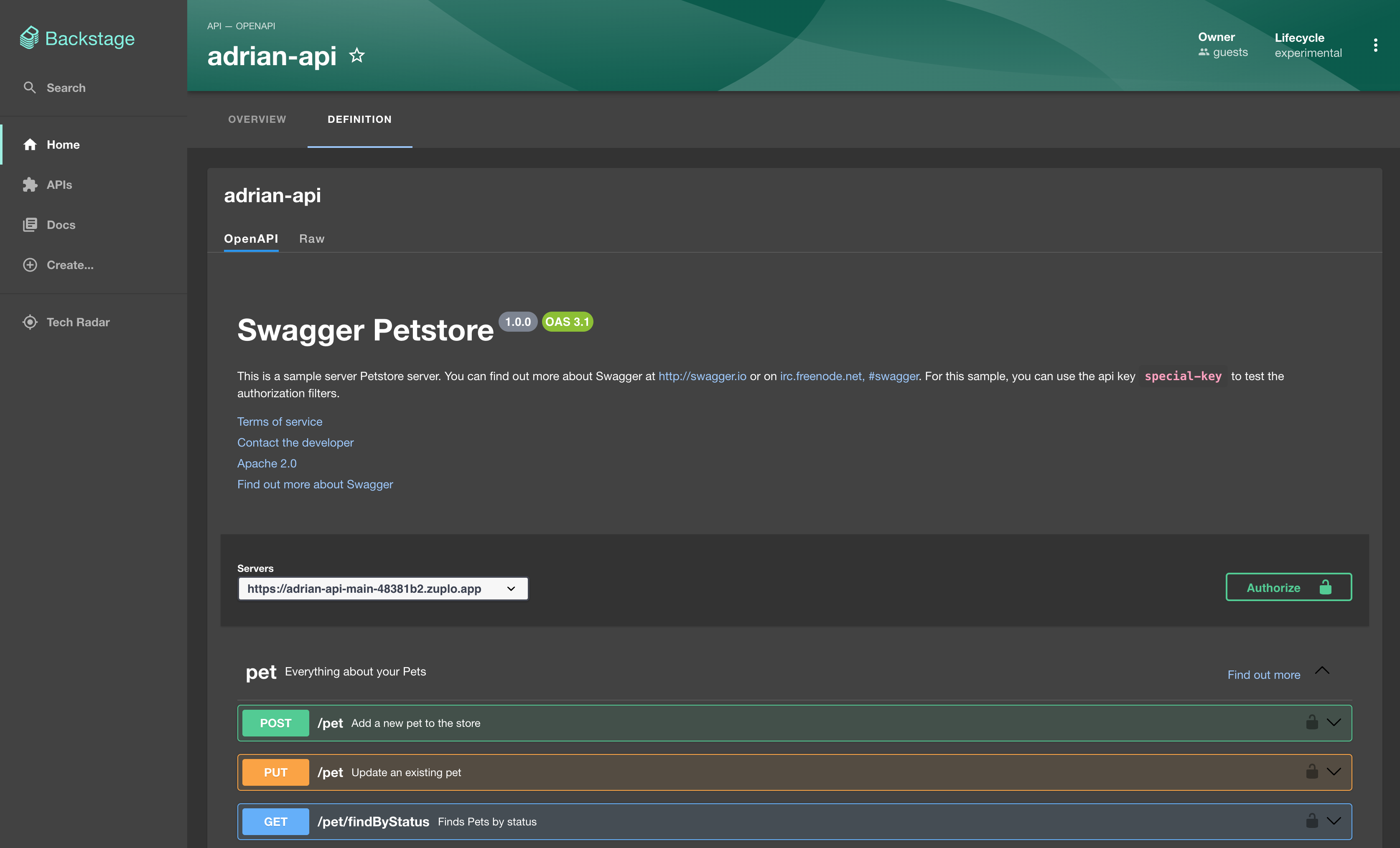Click 'Finds Pets by status' summary
The width and height of the screenshot is (1400, 848).
tap(487, 822)
